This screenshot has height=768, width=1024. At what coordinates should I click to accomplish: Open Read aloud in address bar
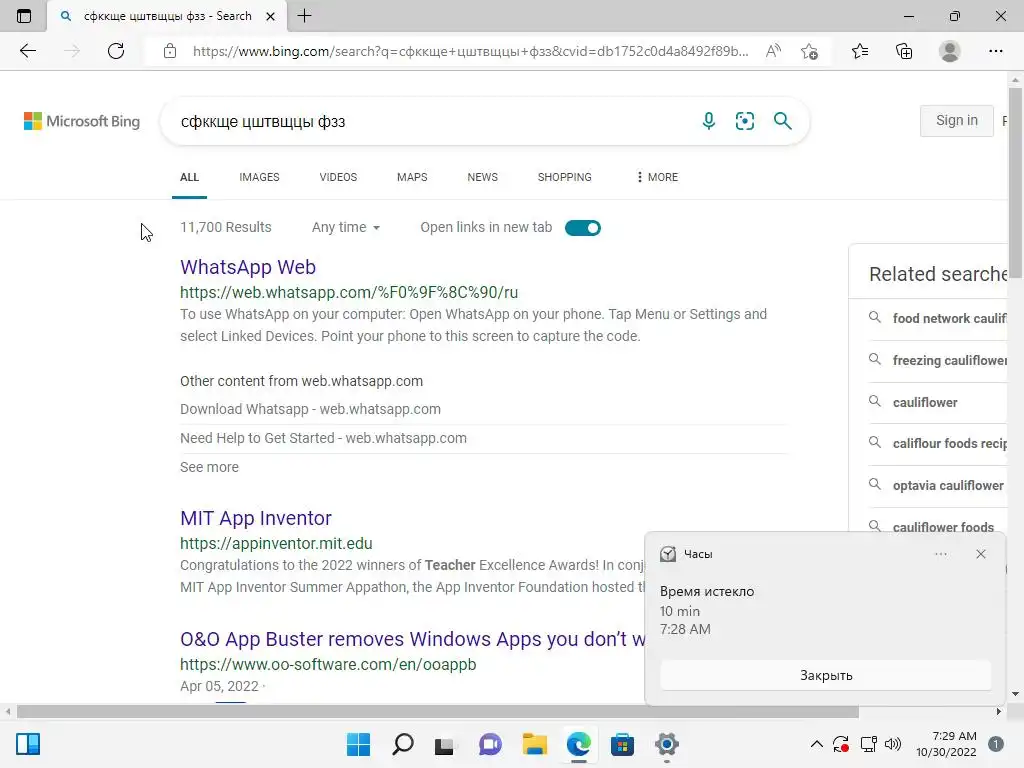pos(773,51)
